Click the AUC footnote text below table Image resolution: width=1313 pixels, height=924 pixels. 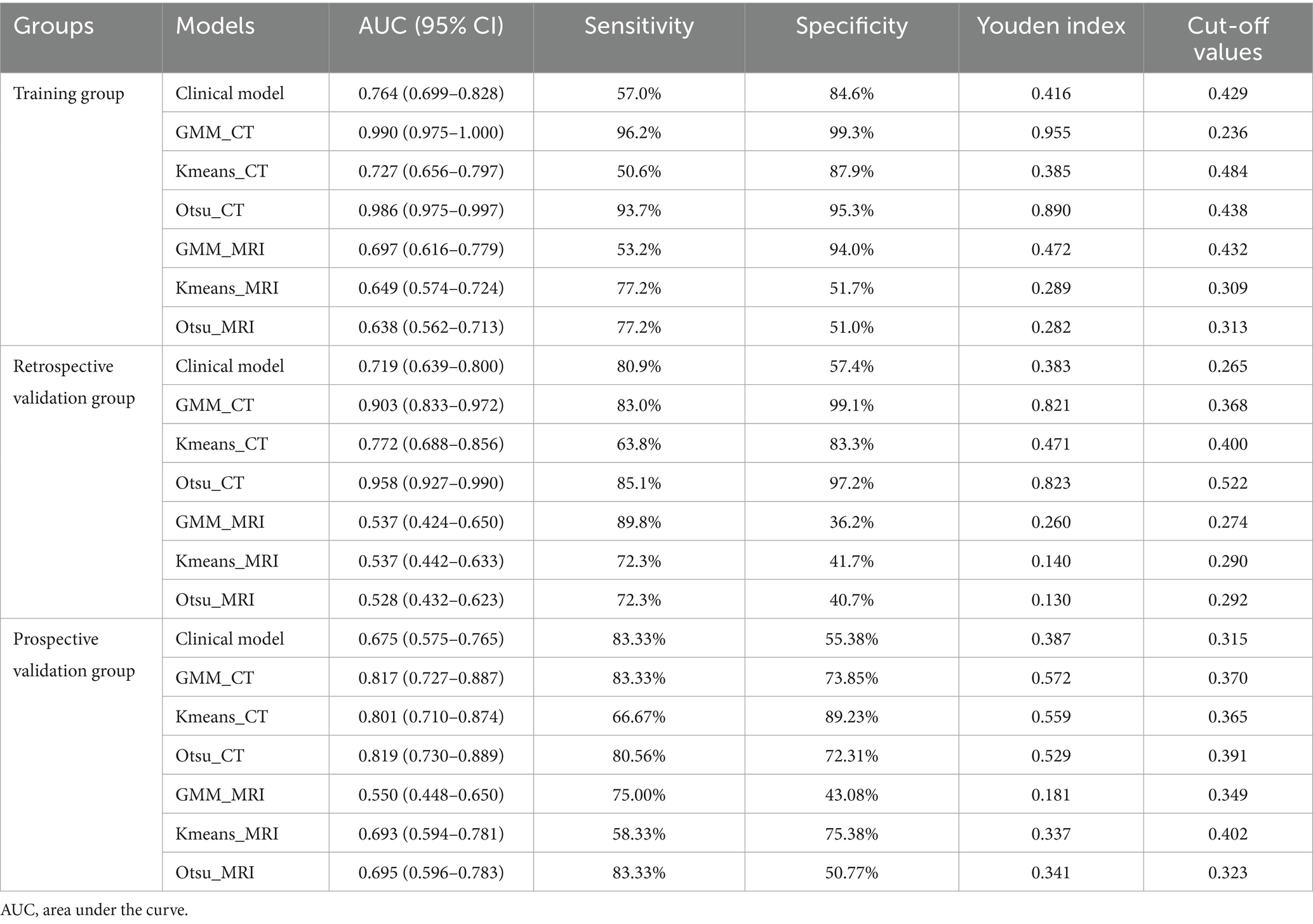coord(95,910)
